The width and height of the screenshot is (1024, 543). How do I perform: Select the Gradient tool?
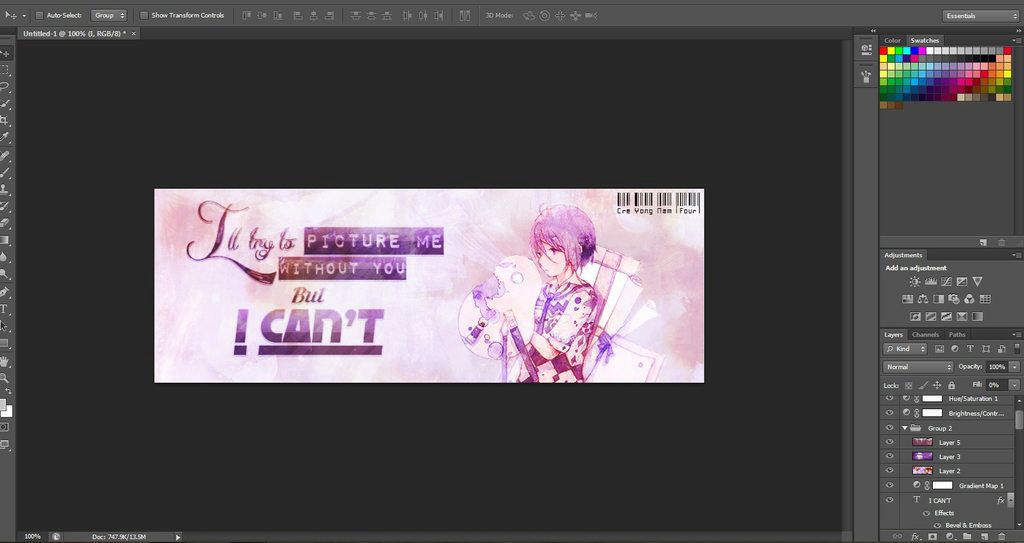(4, 240)
